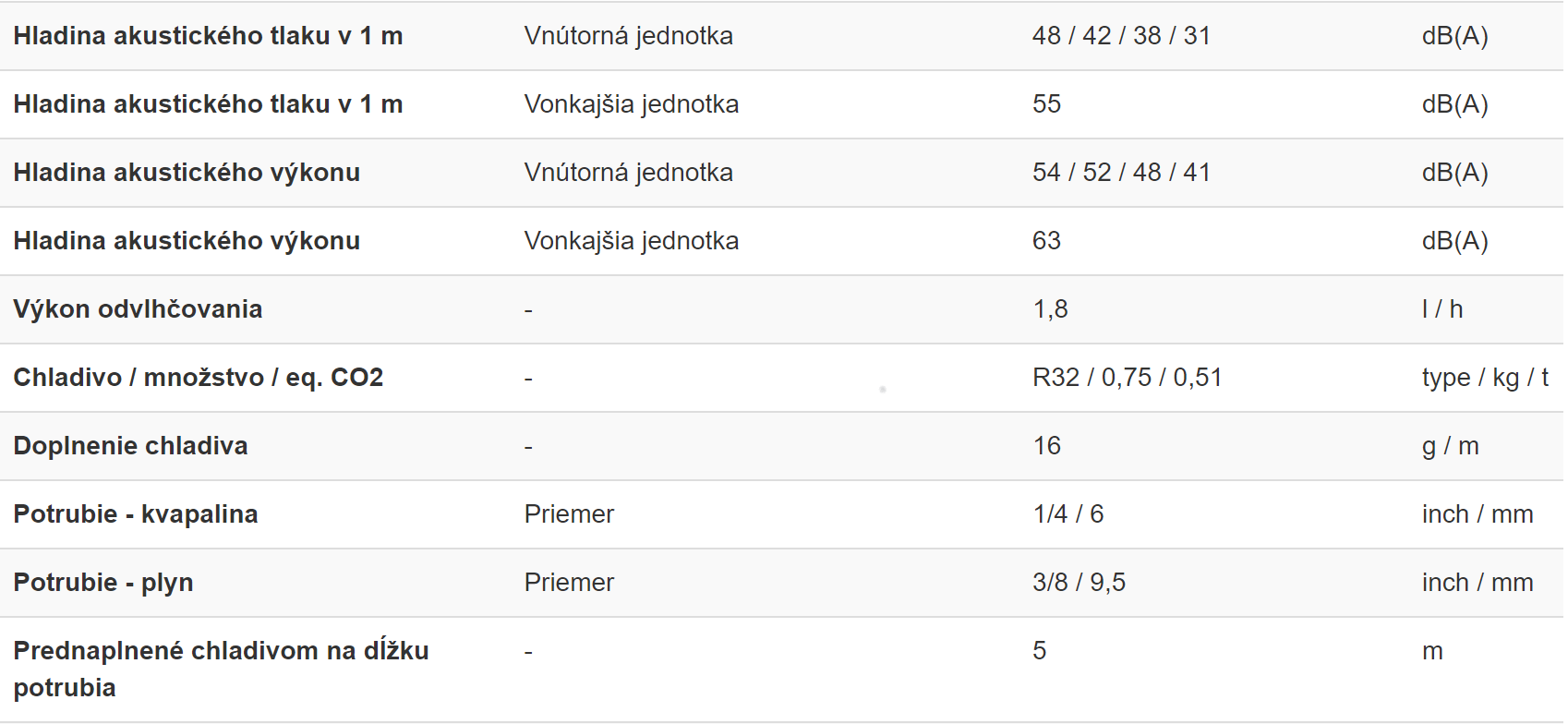Click the 'Potrubie - plyn' row label
Screen dimensions: 1568x724
103,583
